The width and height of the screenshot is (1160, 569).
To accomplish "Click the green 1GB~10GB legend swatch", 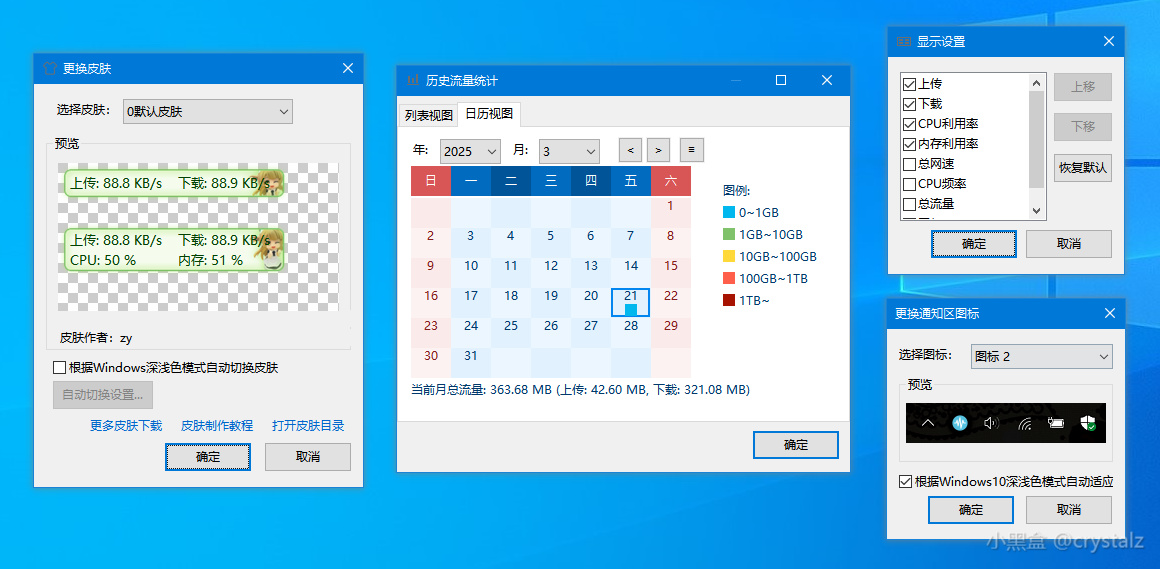I will coord(729,235).
